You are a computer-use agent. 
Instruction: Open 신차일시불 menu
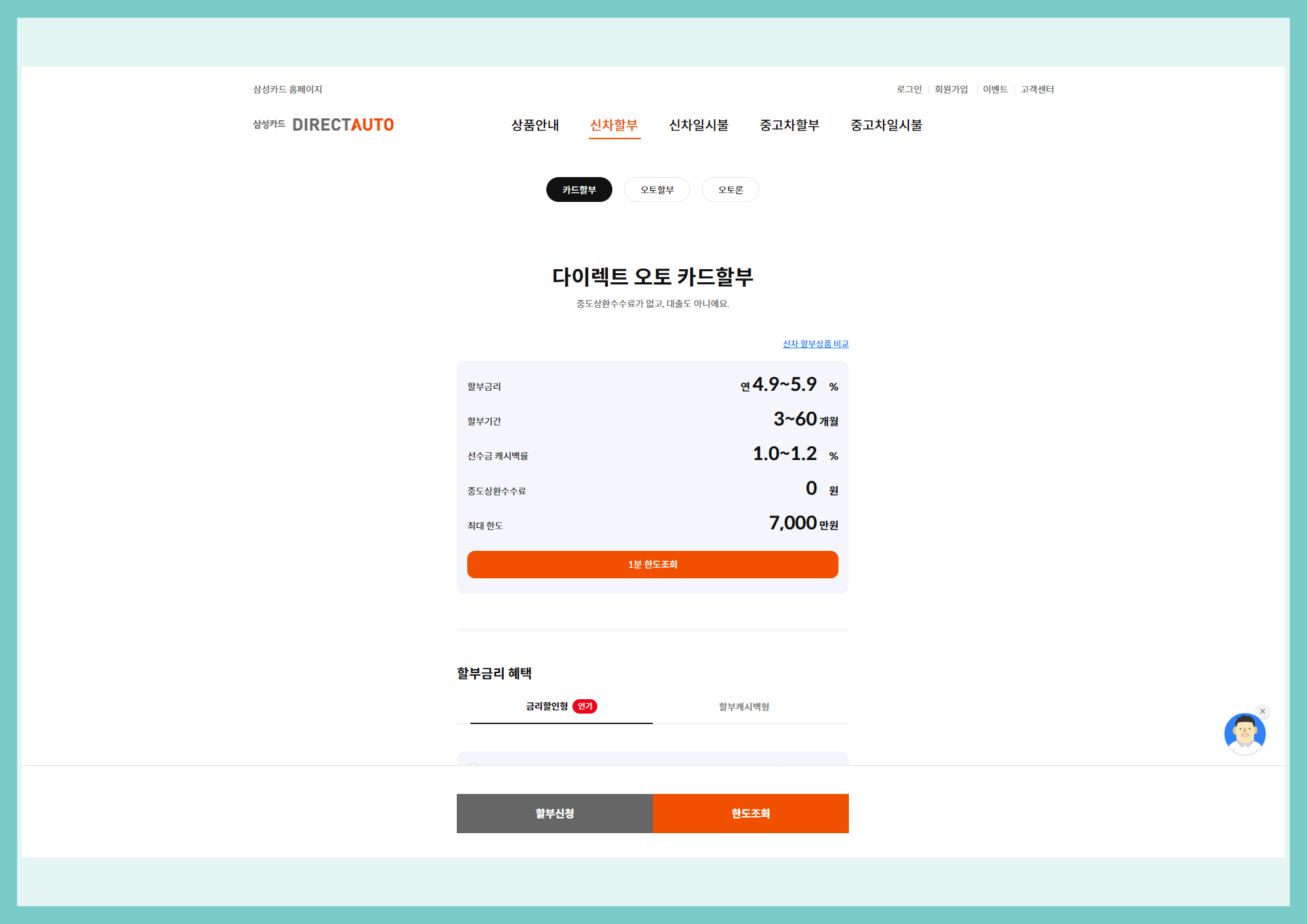click(x=699, y=125)
